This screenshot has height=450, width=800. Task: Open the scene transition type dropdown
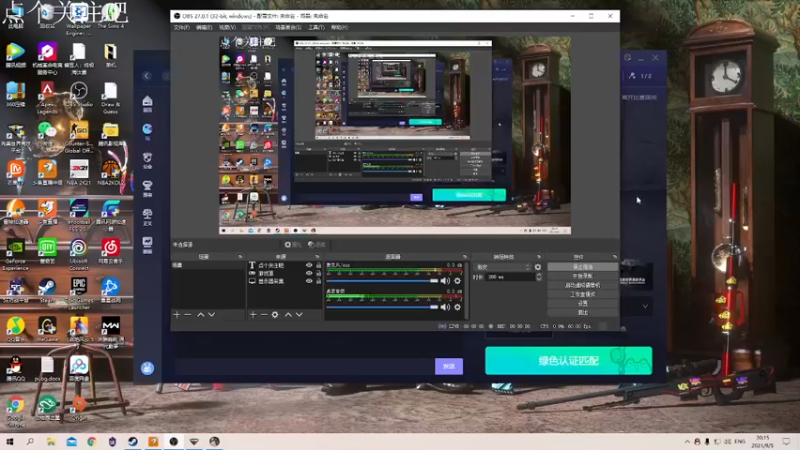(x=503, y=267)
